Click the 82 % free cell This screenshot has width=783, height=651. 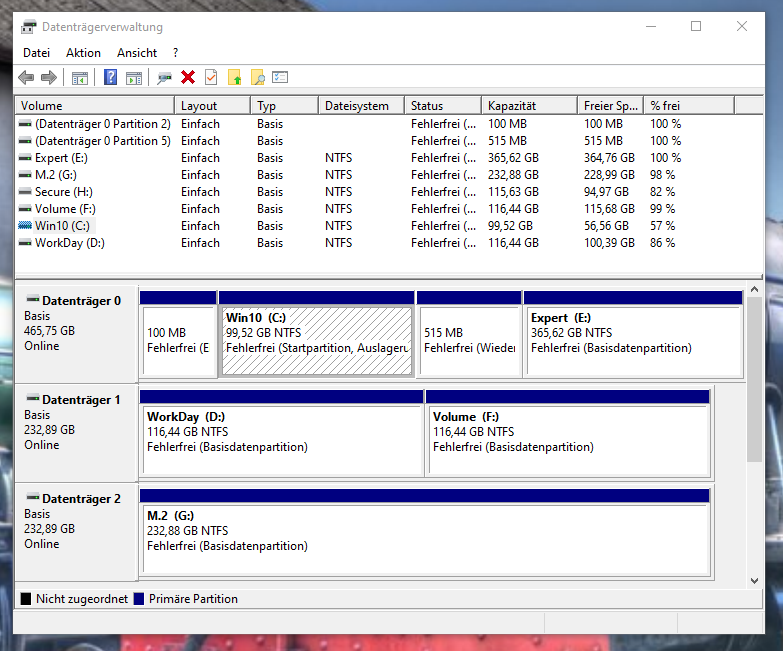pos(663,192)
